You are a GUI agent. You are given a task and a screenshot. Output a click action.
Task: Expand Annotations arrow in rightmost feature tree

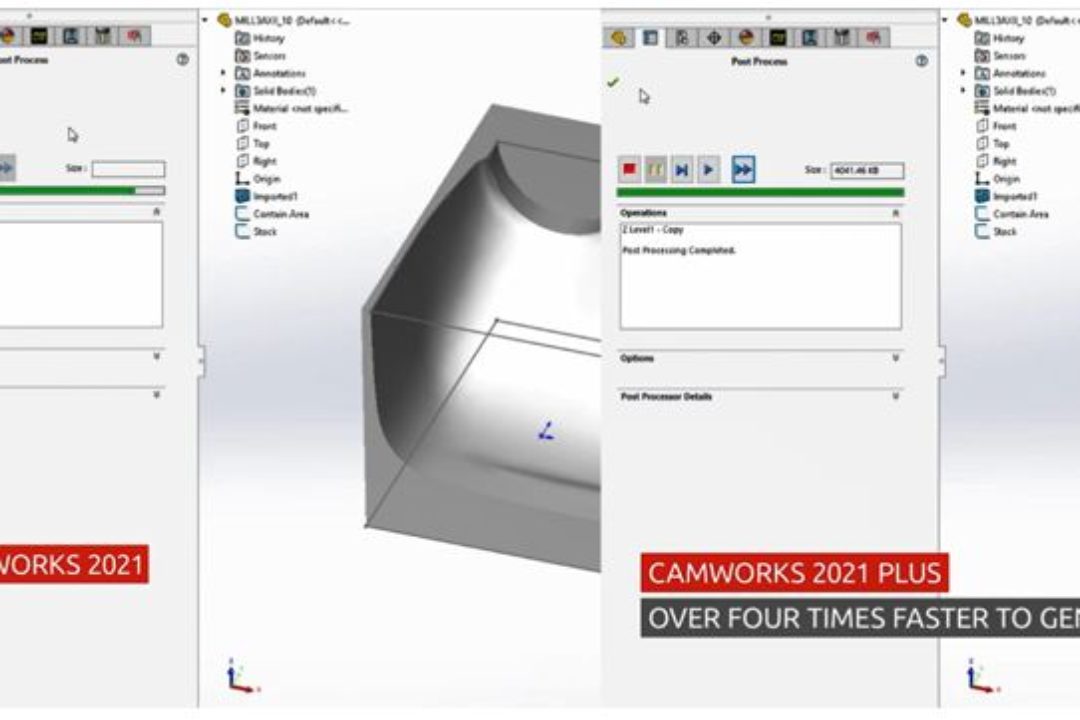[962, 72]
